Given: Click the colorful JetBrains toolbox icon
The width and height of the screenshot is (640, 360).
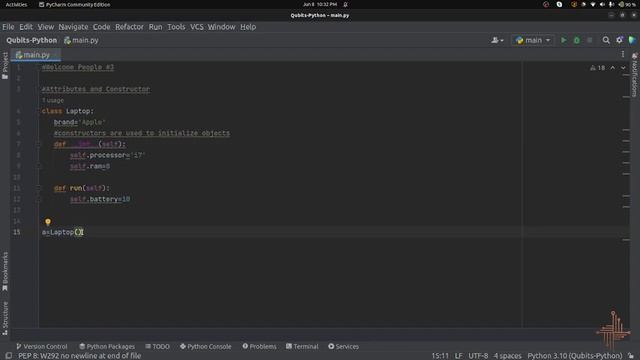Looking at the screenshot, I should pyautogui.click(x=632, y=40).
